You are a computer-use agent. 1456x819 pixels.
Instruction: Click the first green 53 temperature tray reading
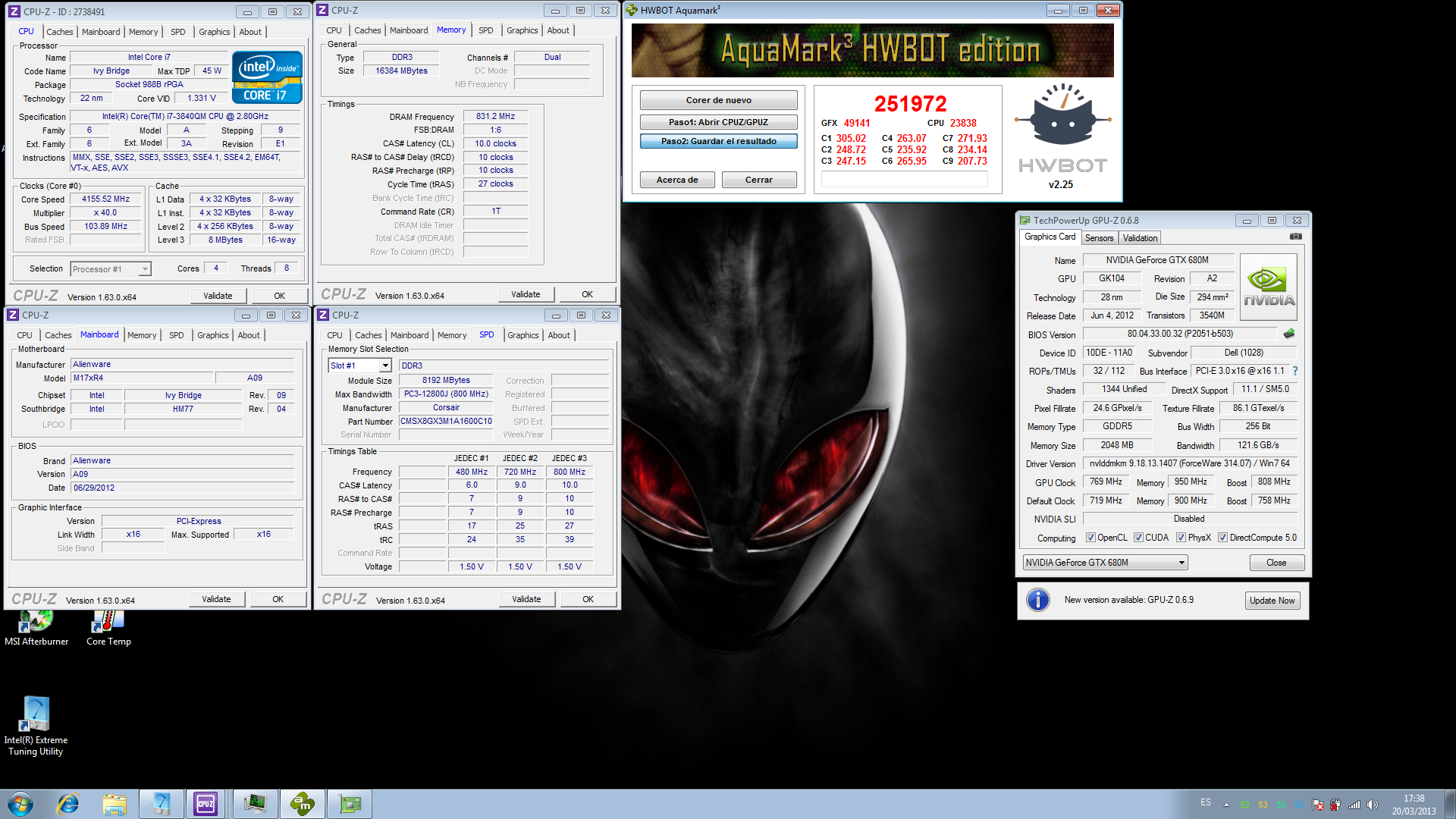[x=1244, y=805]
